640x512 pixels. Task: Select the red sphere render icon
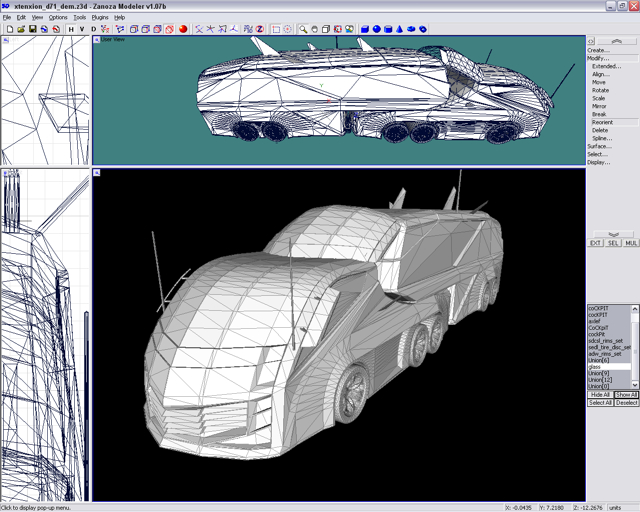point(183,29)
